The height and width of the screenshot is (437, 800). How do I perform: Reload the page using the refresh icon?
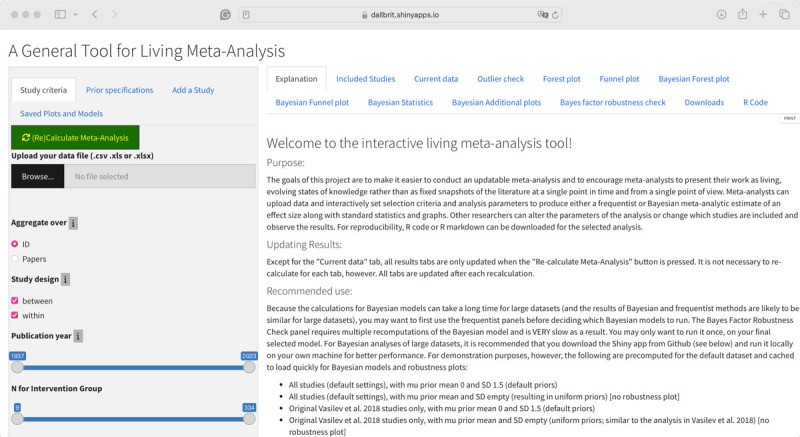555,15
